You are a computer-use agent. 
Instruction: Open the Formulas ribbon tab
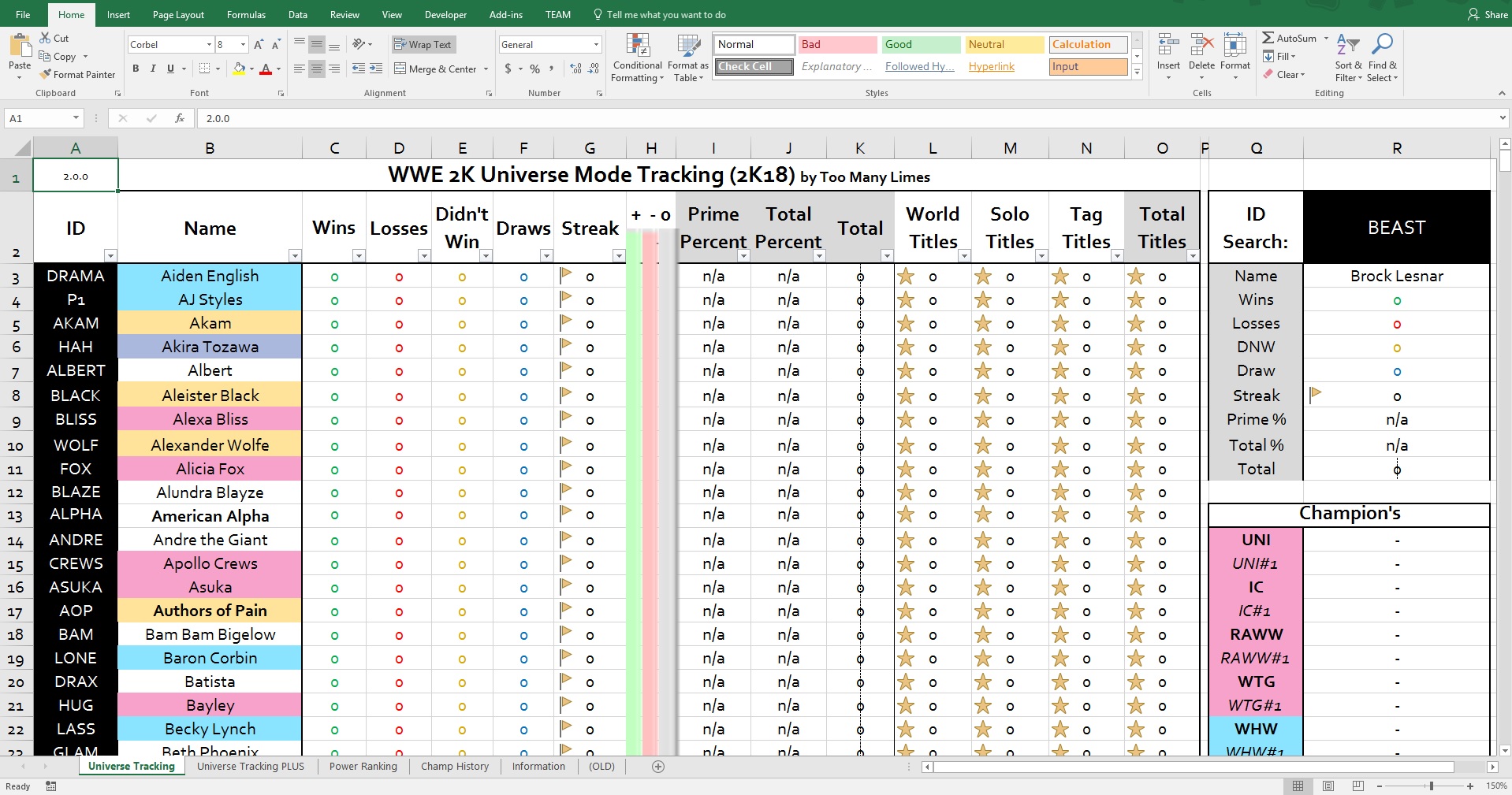246,14
